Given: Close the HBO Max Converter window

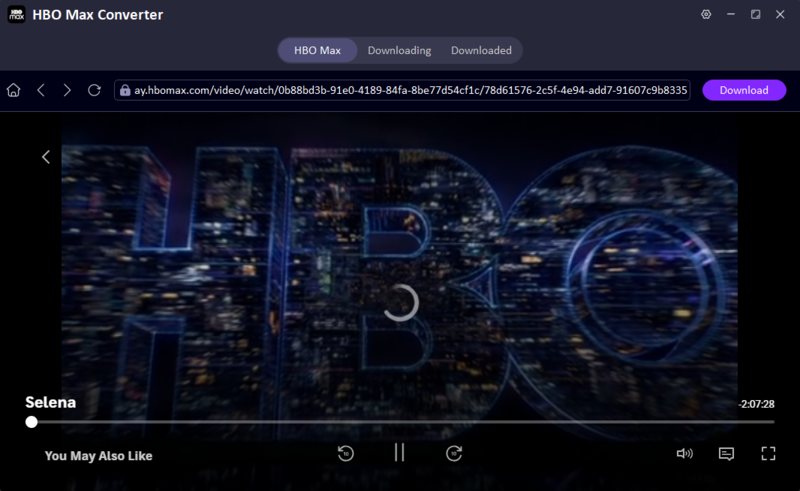Looking at the screenshot, I should [780, 14].
